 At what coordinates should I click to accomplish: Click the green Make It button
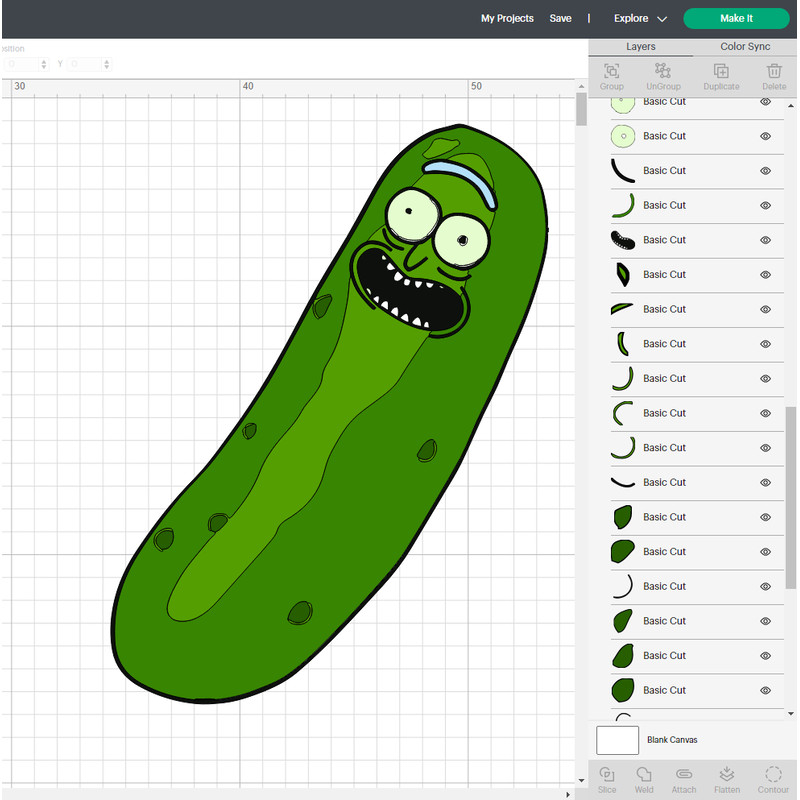click(x=736, y=18)
